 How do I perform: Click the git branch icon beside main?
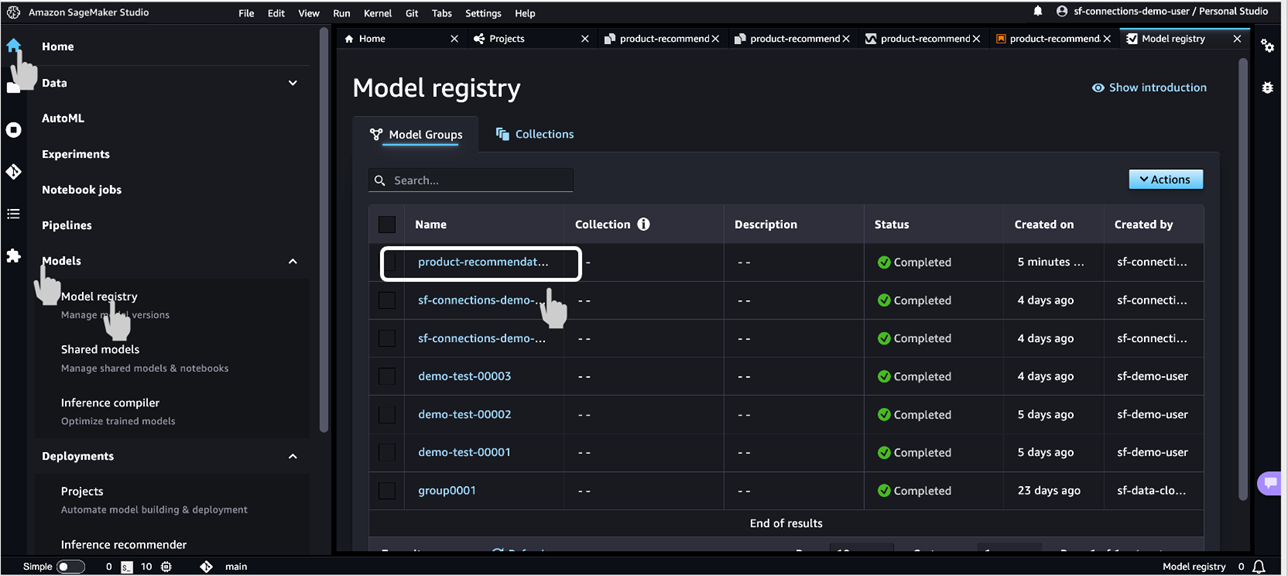pos(206,566)
